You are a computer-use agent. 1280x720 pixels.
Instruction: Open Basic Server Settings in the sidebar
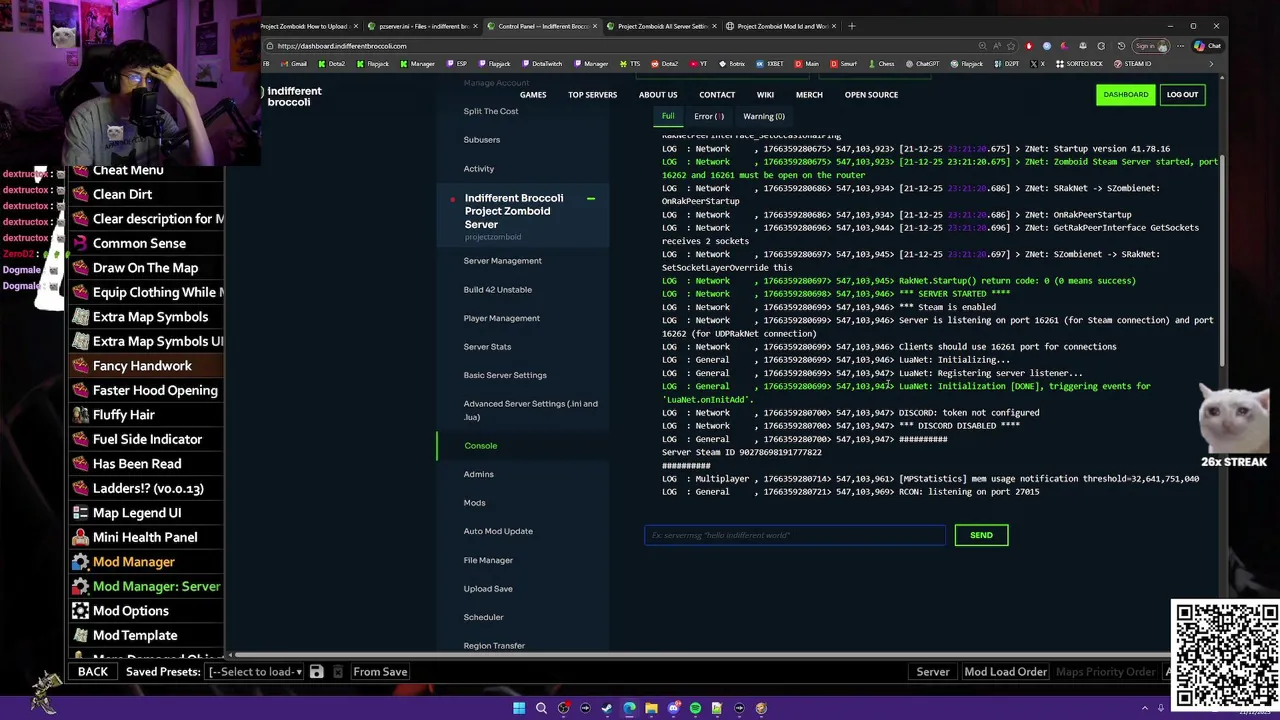pyautogui.click(x=505, y=375)
